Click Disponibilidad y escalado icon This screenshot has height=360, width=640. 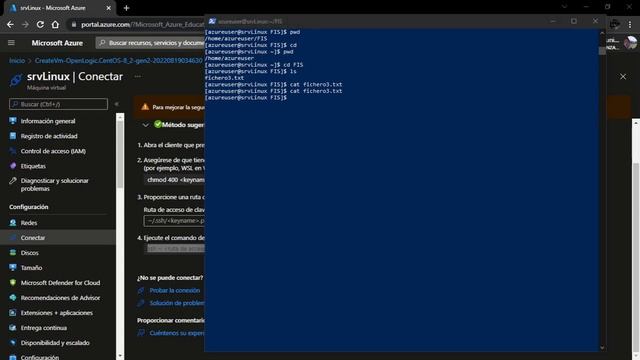click(13, 343)
